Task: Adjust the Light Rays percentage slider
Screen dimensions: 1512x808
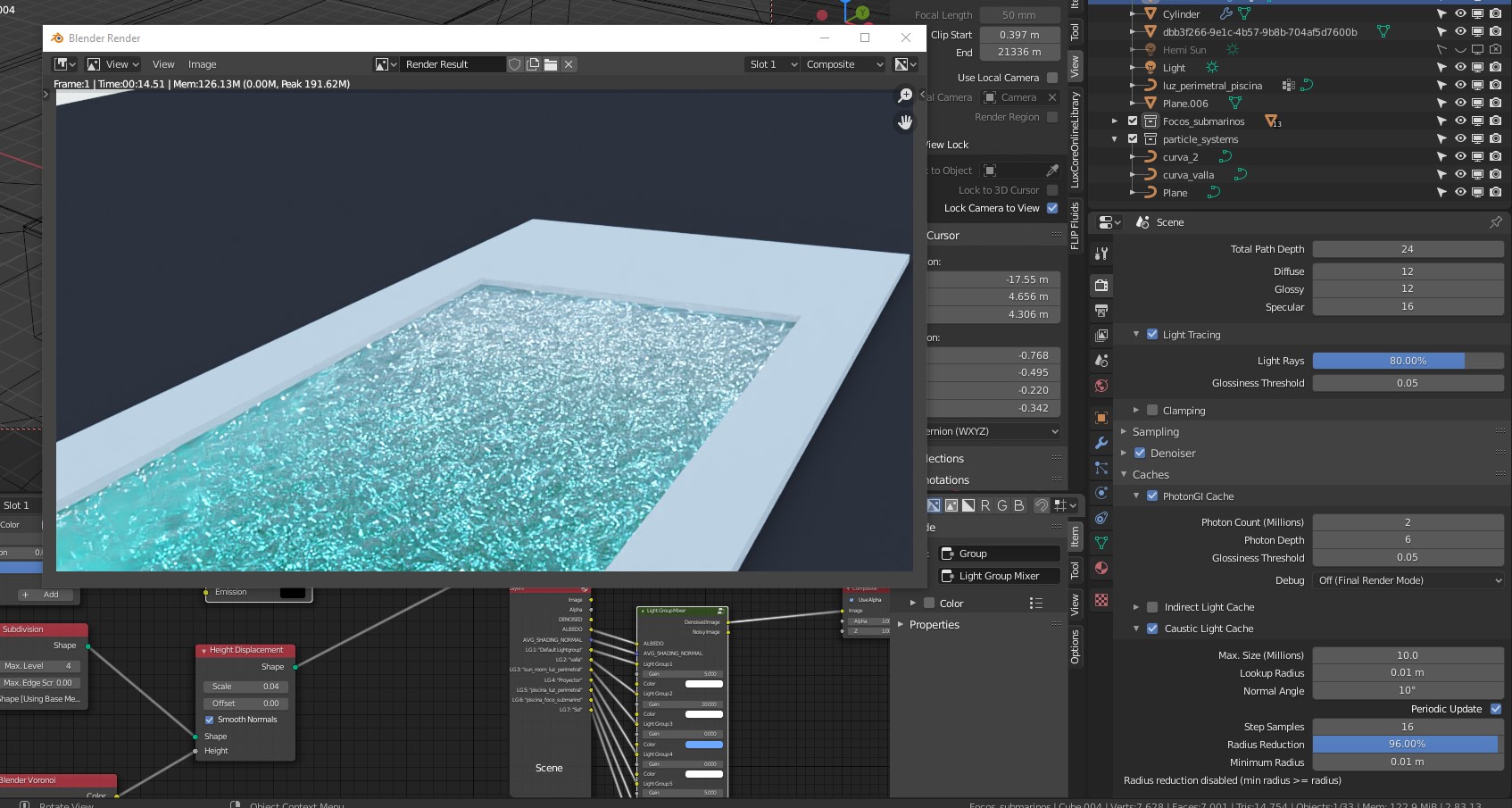Action: click(x=1408, y=361)
